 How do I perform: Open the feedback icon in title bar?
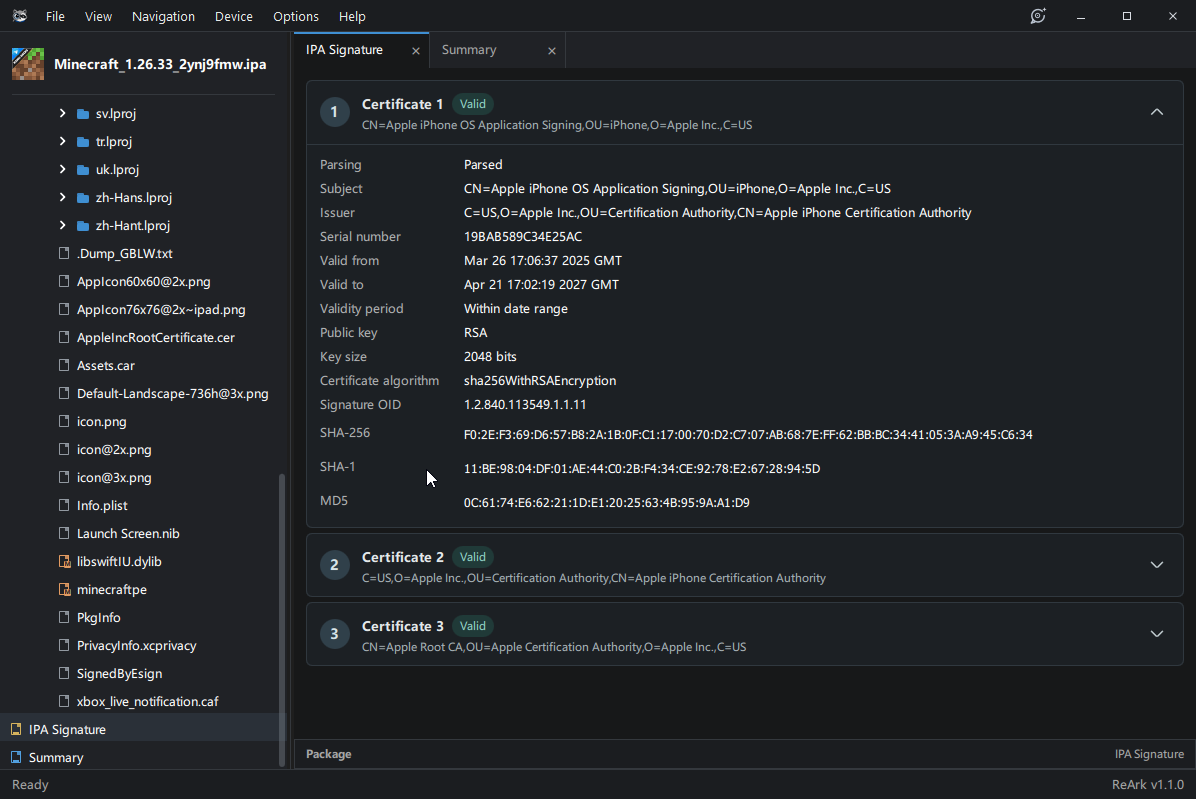[1037, 16]
